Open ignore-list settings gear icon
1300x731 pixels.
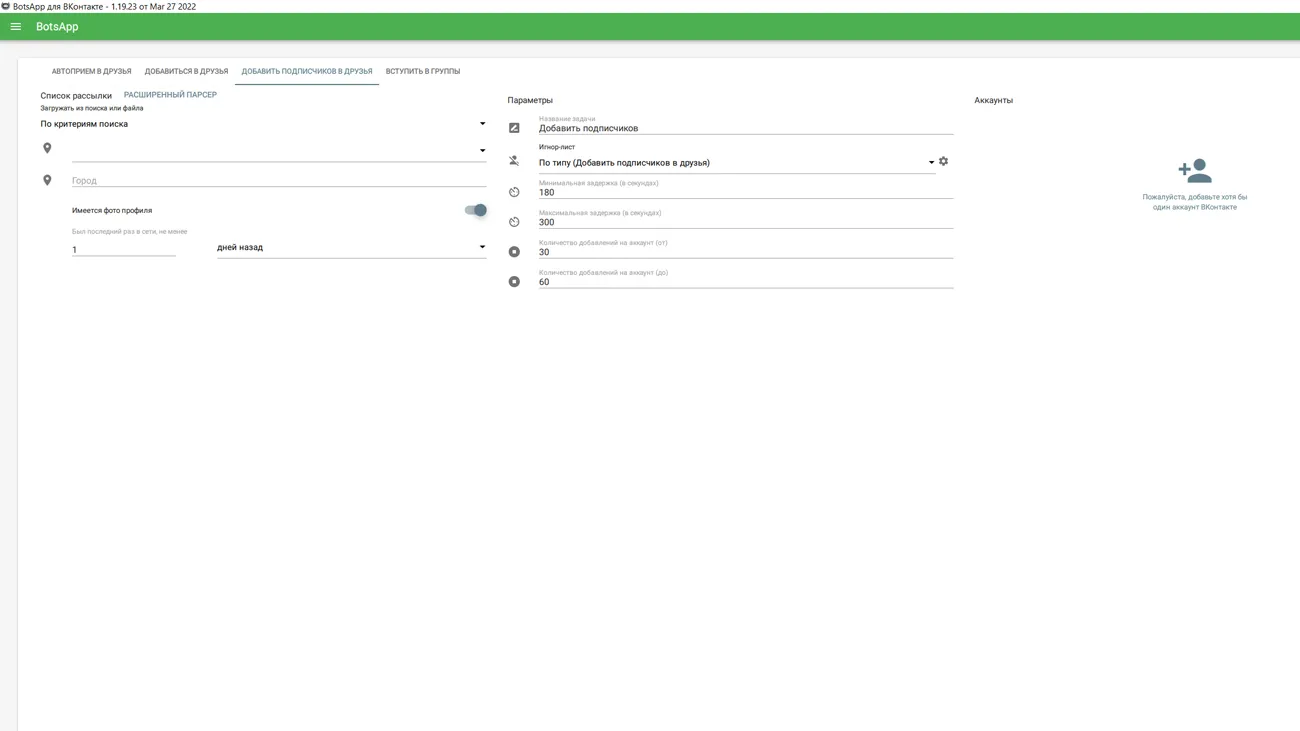[x=943, y=162]
